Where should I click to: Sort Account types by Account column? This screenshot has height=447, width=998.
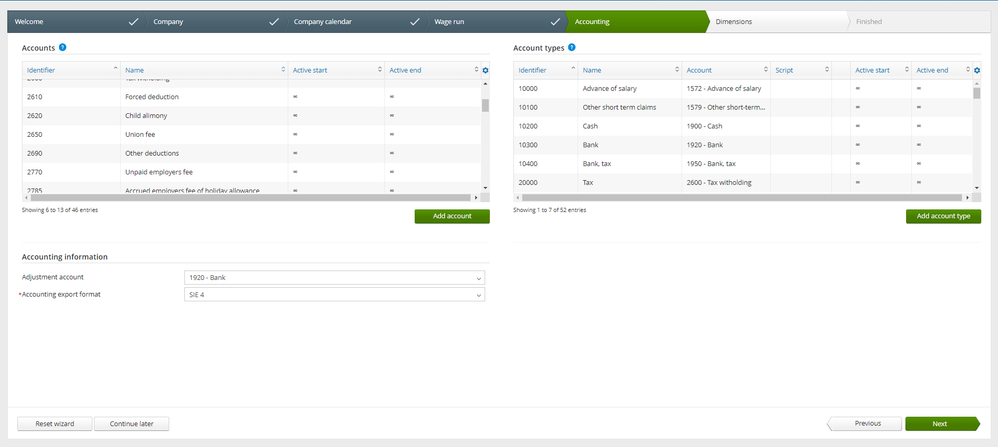[726, 70]
